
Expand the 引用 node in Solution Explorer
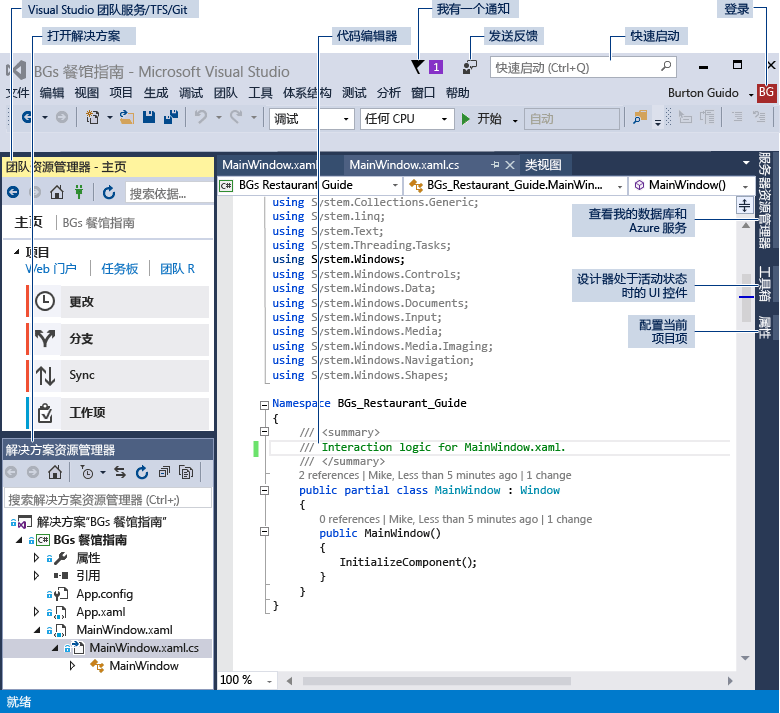point(37,576)
